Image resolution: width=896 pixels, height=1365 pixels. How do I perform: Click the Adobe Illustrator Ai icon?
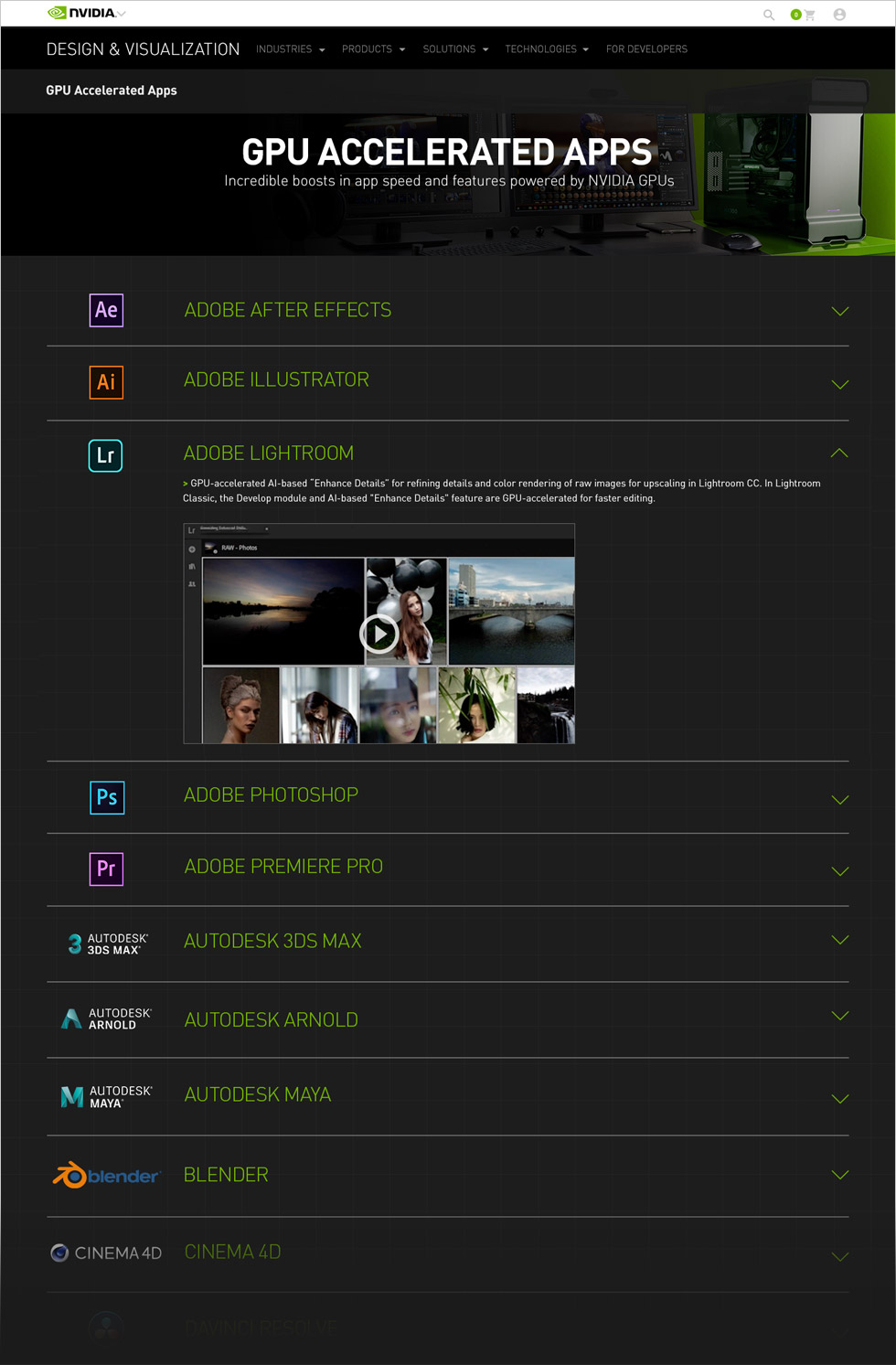[106, 382]
